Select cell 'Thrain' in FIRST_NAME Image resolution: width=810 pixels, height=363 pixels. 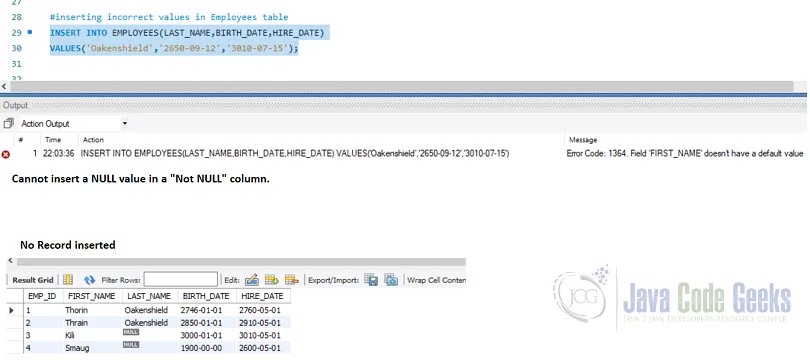pos(92,323)
